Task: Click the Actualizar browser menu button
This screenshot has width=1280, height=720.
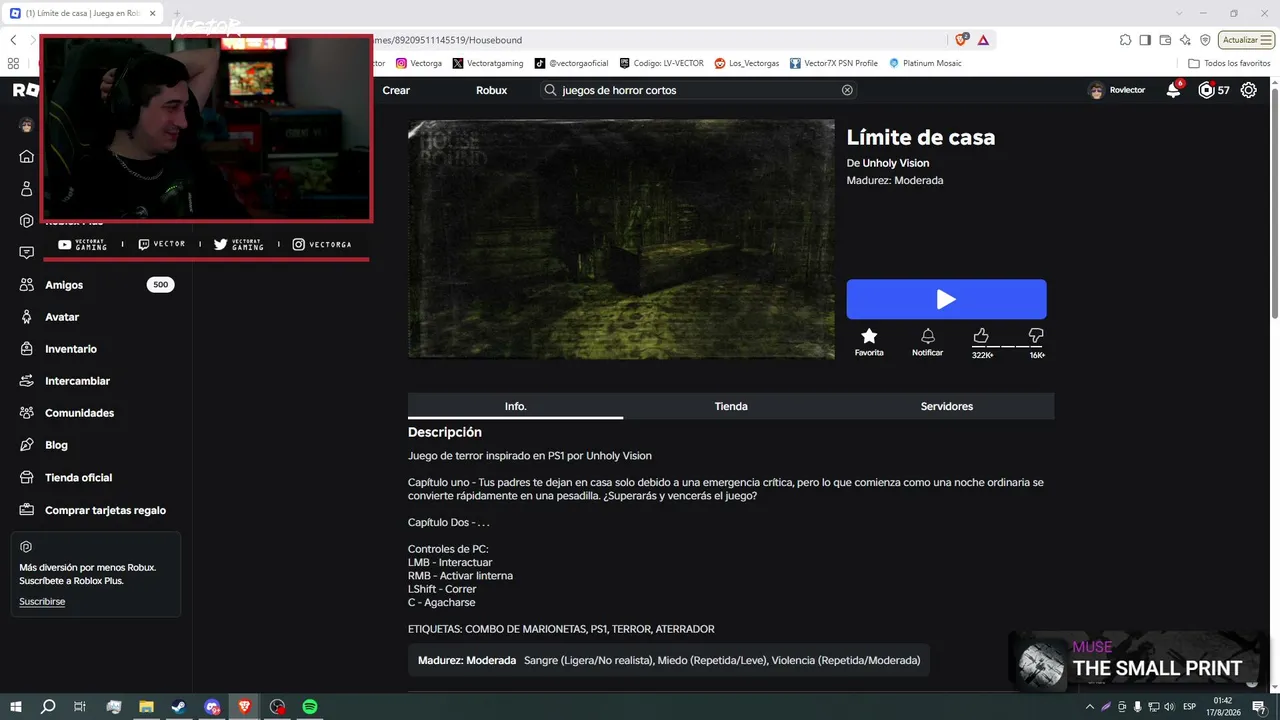Action: coord(1247,40)
